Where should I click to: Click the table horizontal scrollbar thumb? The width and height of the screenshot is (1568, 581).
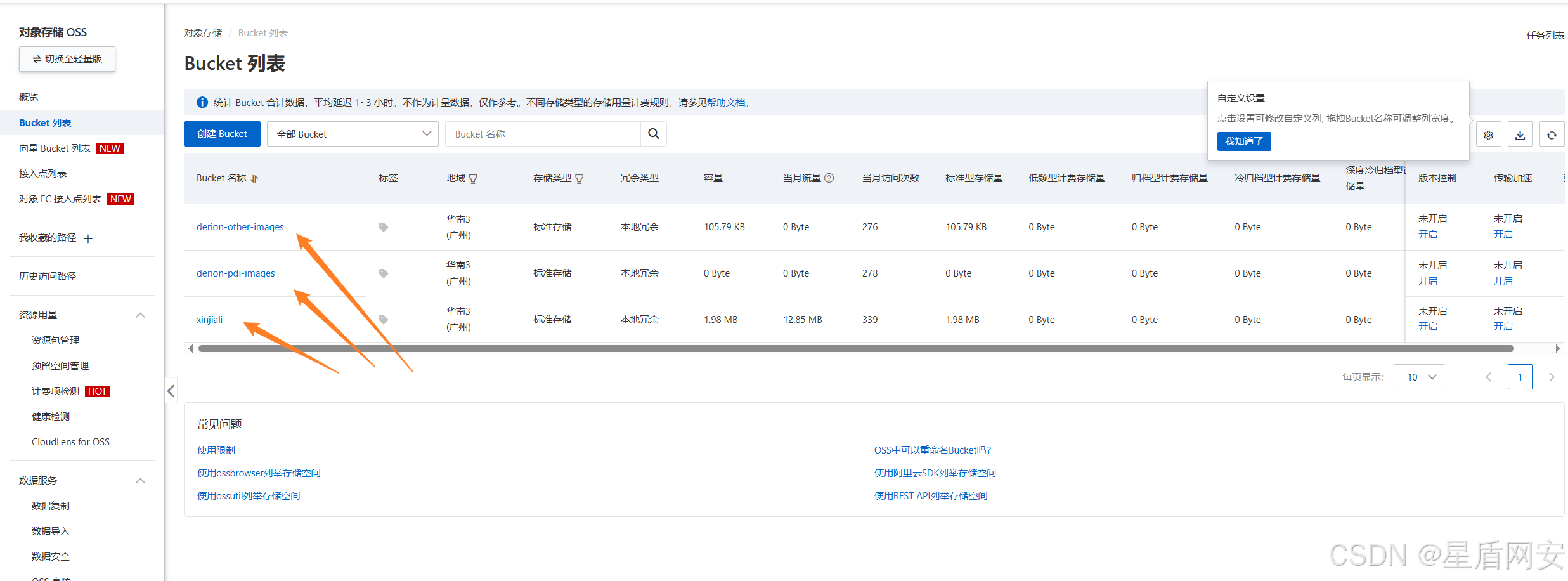point(856,348)
